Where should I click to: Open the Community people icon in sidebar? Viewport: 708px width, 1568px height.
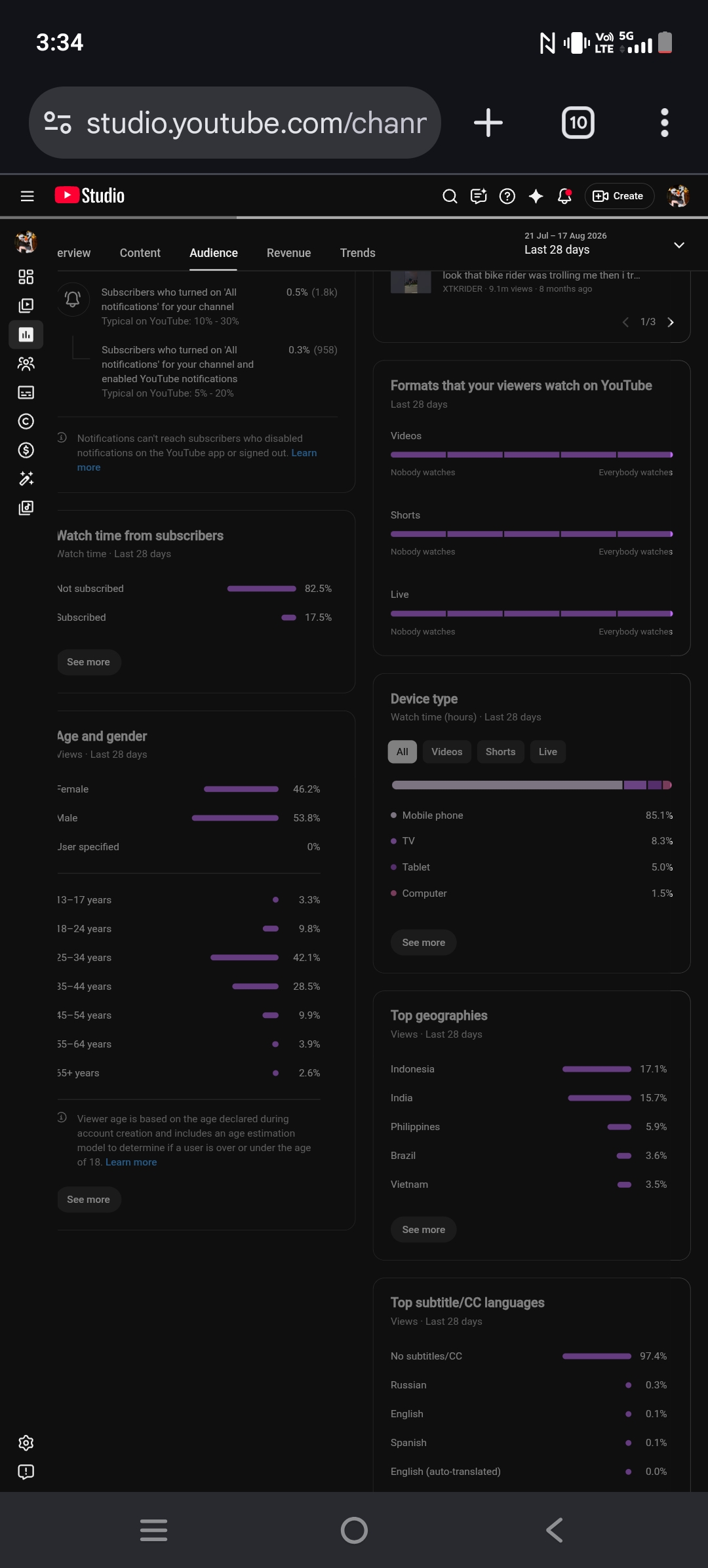(x=26, y=364)
